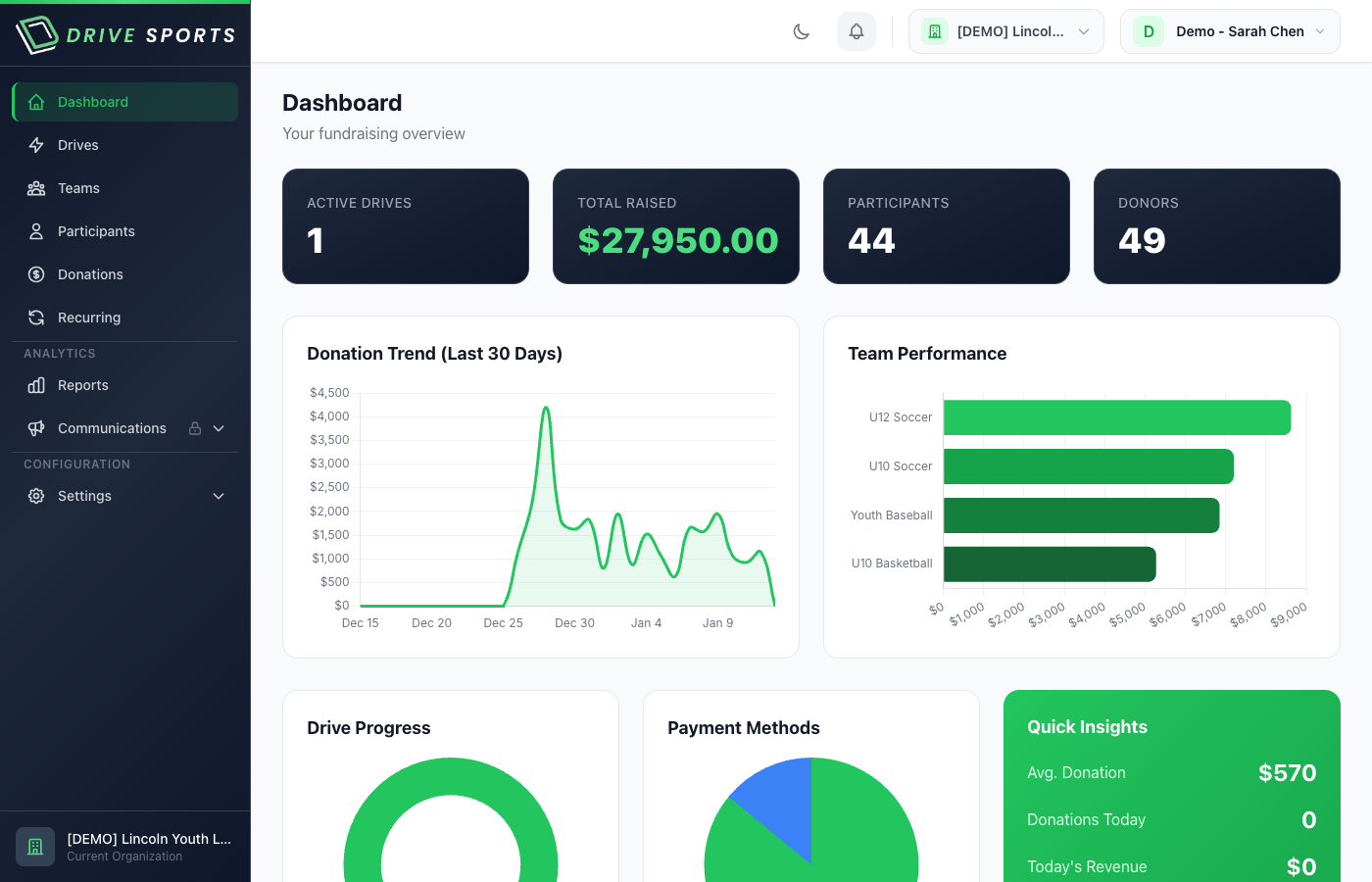
Task: Click the Communications megaphone icon
Action: click(36, 428)
